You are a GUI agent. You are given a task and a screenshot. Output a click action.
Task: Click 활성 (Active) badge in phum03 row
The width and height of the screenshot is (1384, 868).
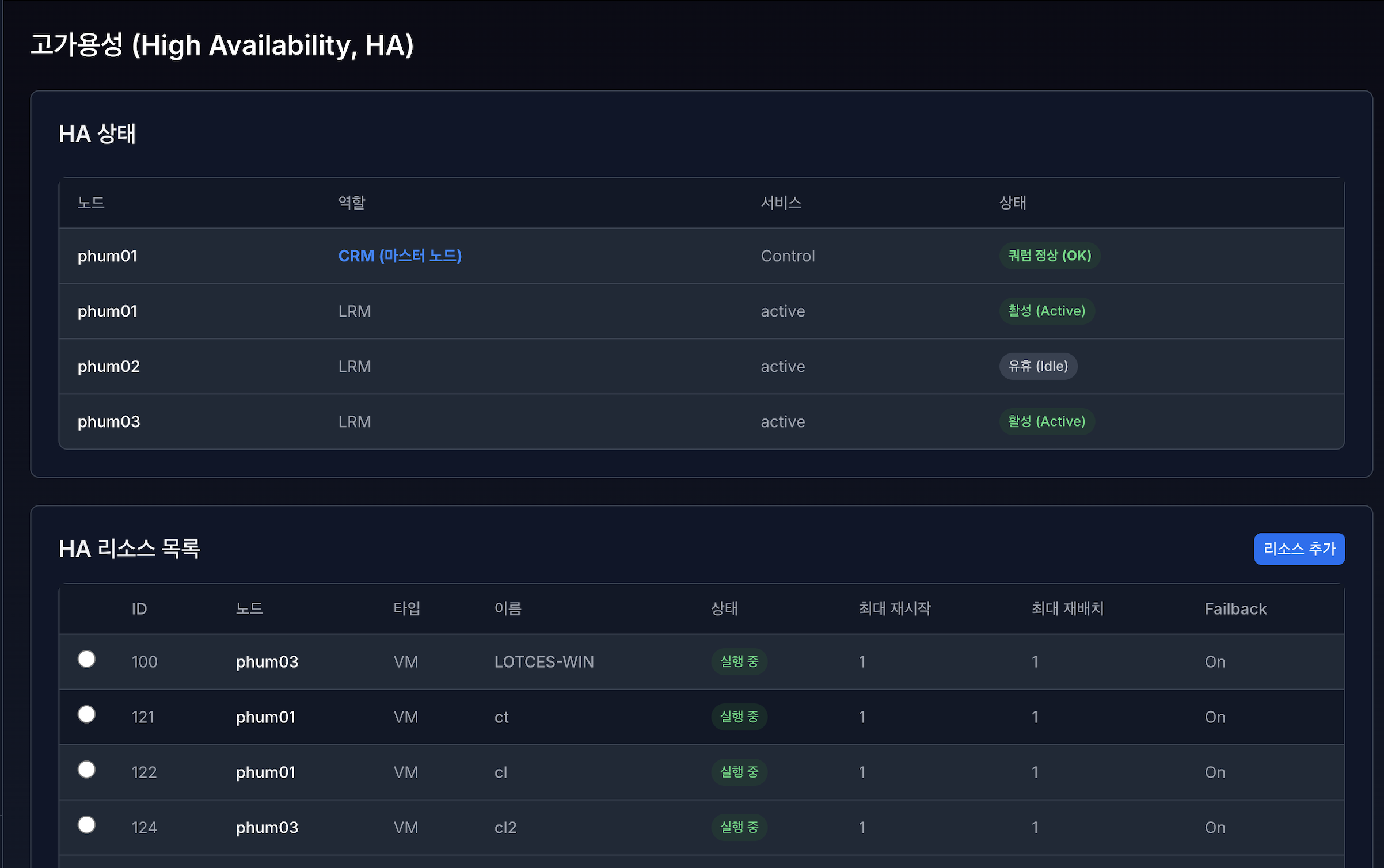(x=1046, y=421)
